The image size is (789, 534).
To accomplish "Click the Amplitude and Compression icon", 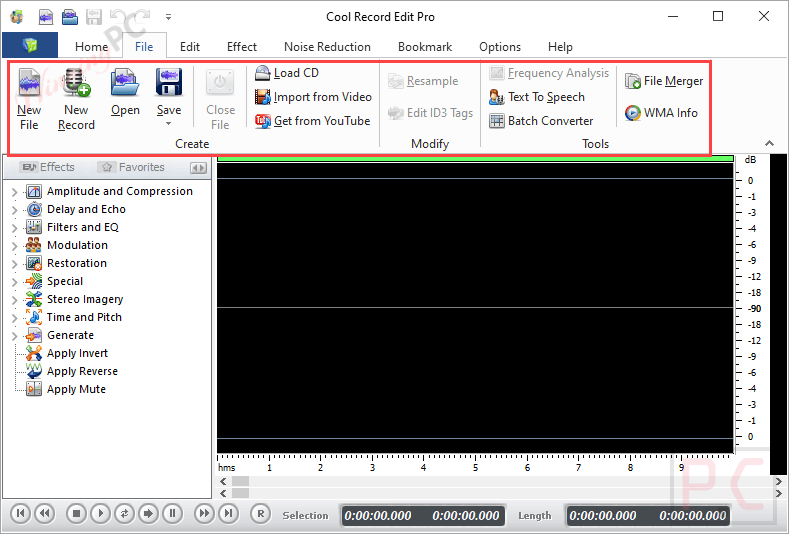I will pyautogui.click(x=34, y=191).
